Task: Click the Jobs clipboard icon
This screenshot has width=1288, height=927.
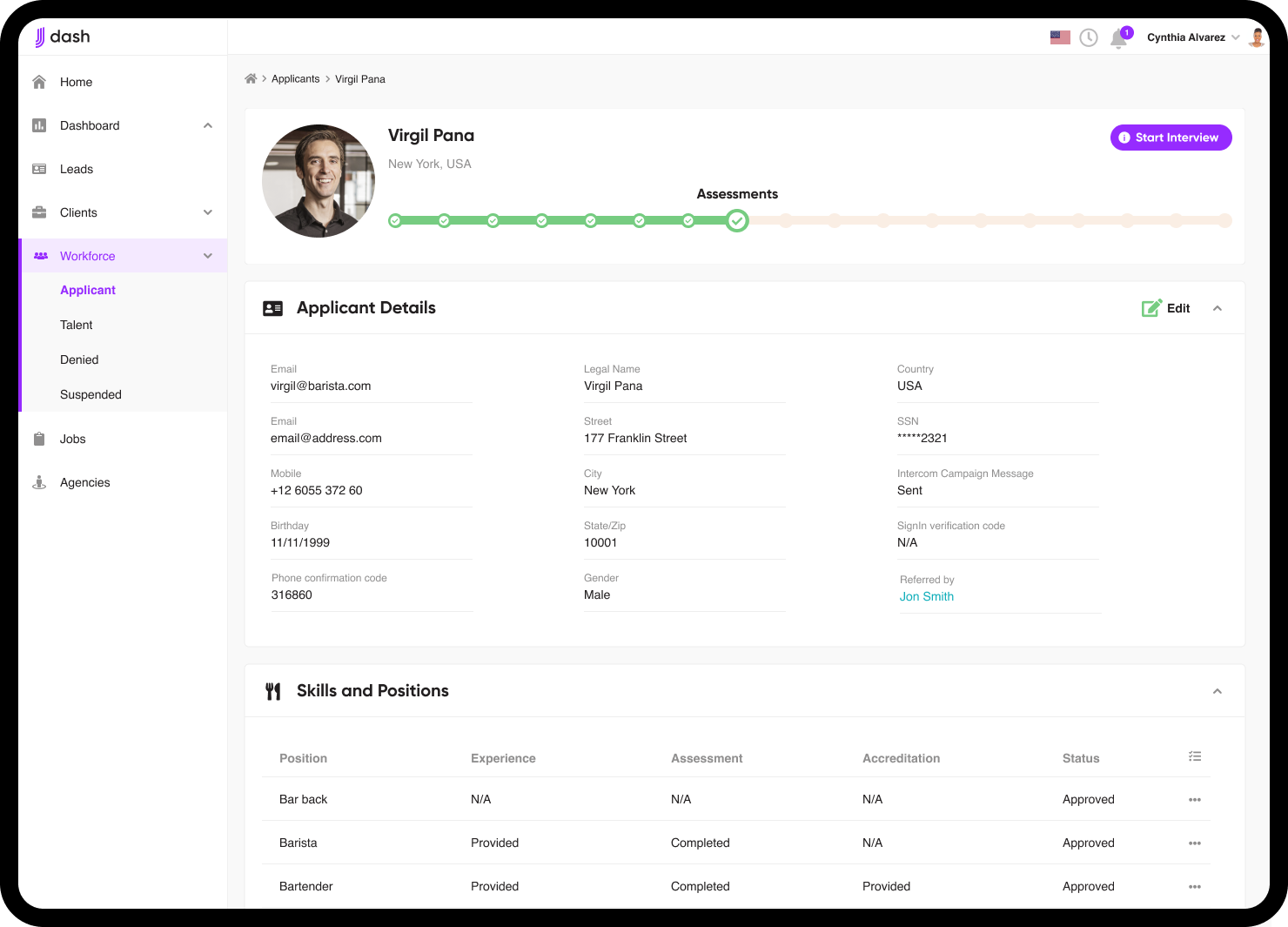Action: 39,439
